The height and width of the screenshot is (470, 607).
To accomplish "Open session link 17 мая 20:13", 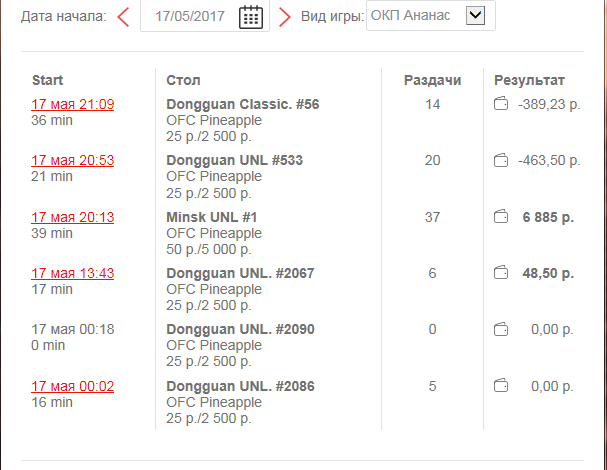I will (x=73, y=217).
